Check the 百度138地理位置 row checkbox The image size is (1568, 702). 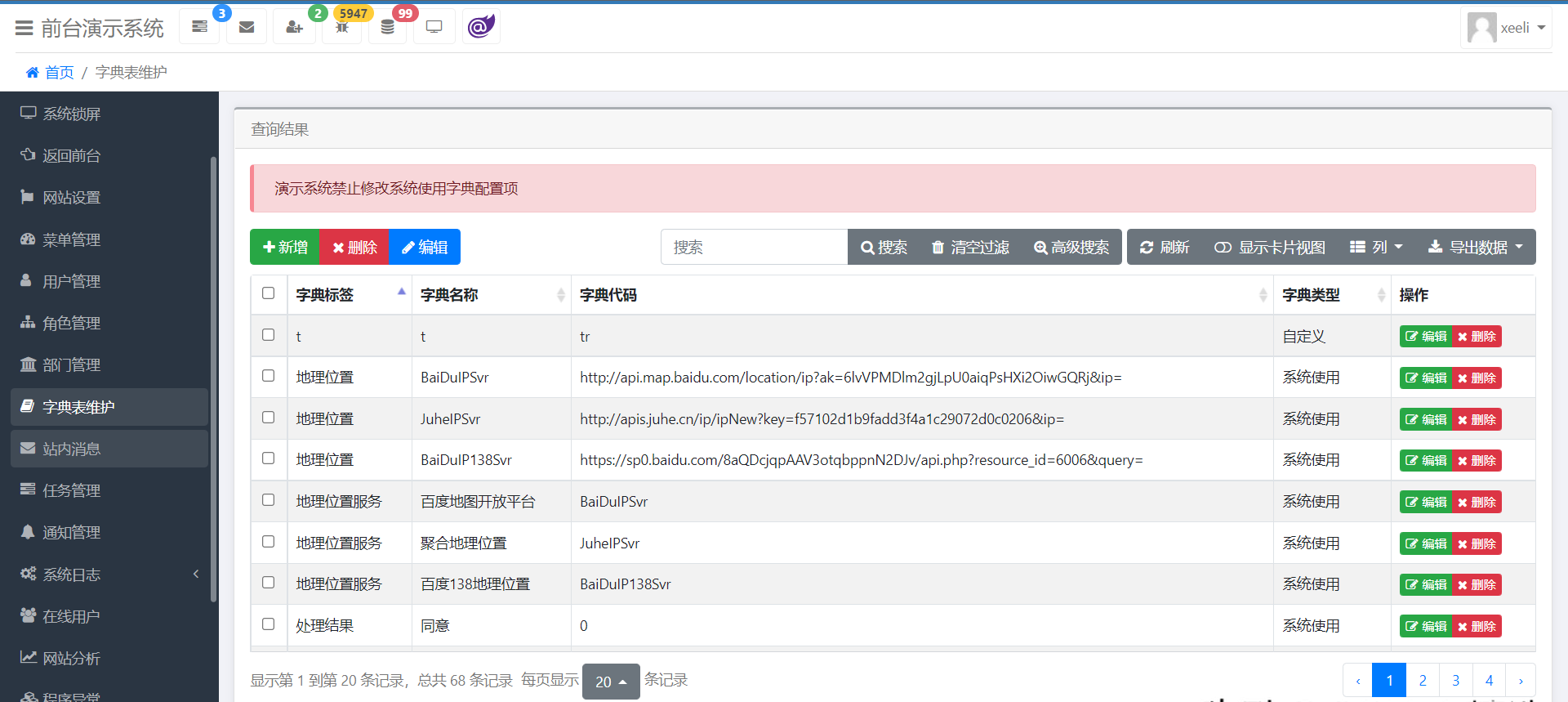click(x=268, y=583)
